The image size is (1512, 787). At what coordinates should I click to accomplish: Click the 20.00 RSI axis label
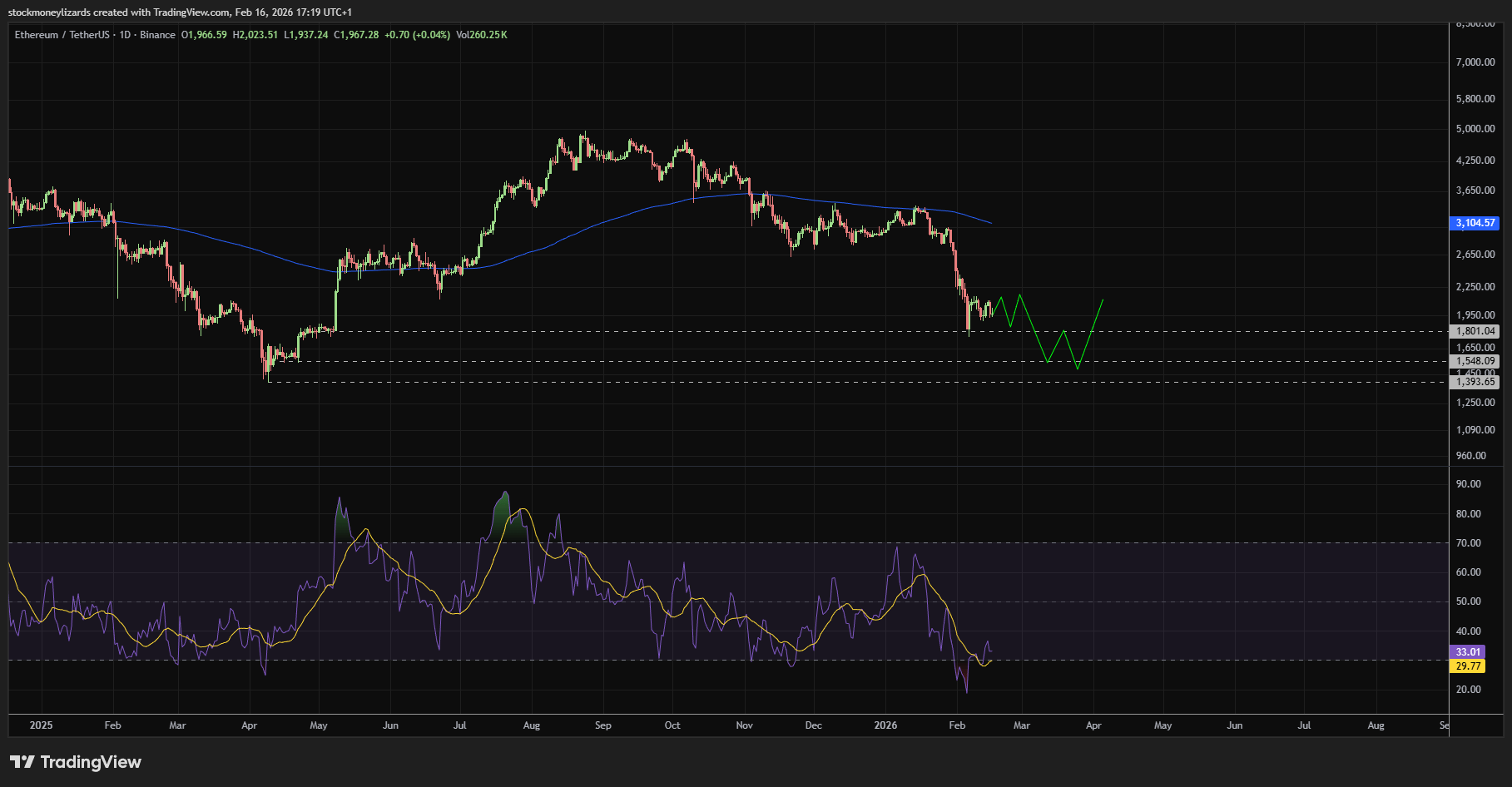click(x=1469, y=690)
